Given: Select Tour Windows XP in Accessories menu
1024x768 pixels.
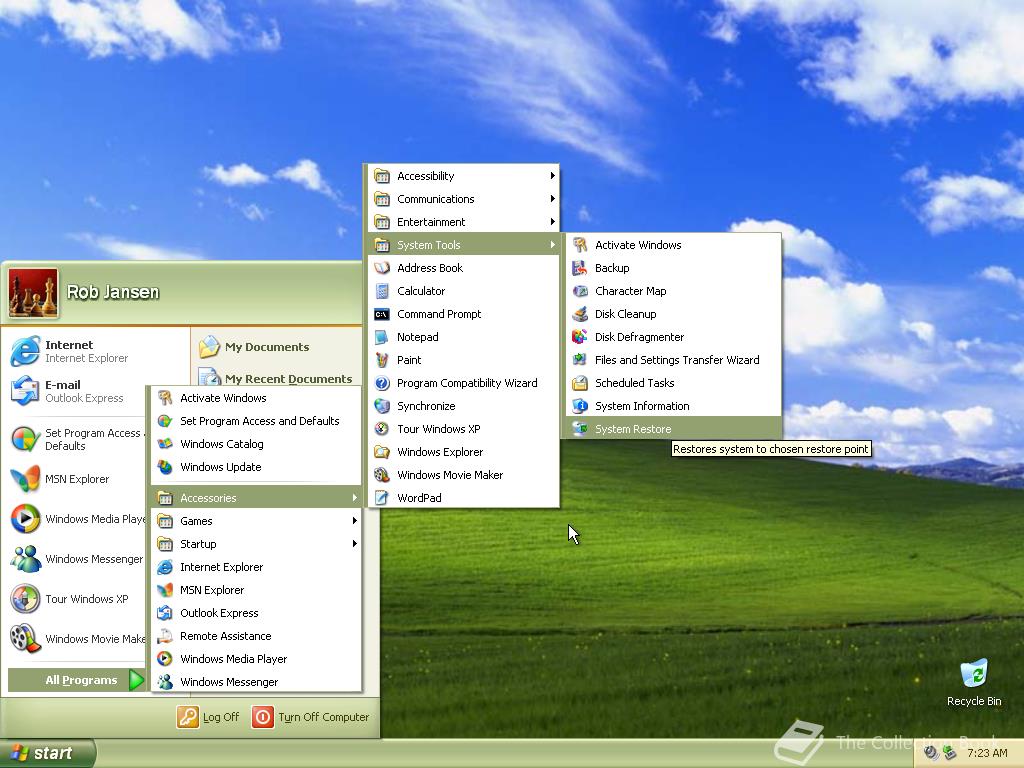Looking at the screenshot, I should [462, 429].
